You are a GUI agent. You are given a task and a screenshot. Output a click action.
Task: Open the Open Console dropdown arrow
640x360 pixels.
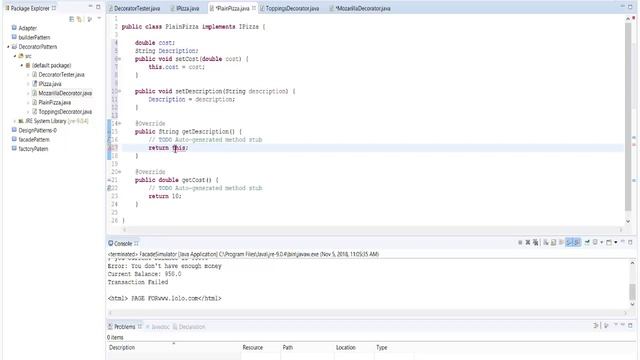coord(616,242)
